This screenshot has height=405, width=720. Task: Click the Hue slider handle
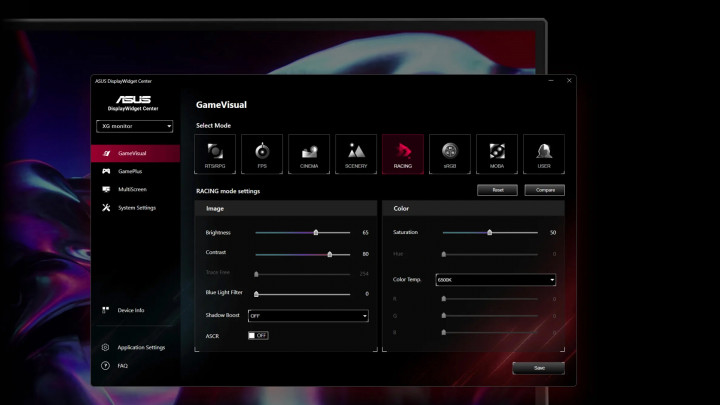coord(444,254)
